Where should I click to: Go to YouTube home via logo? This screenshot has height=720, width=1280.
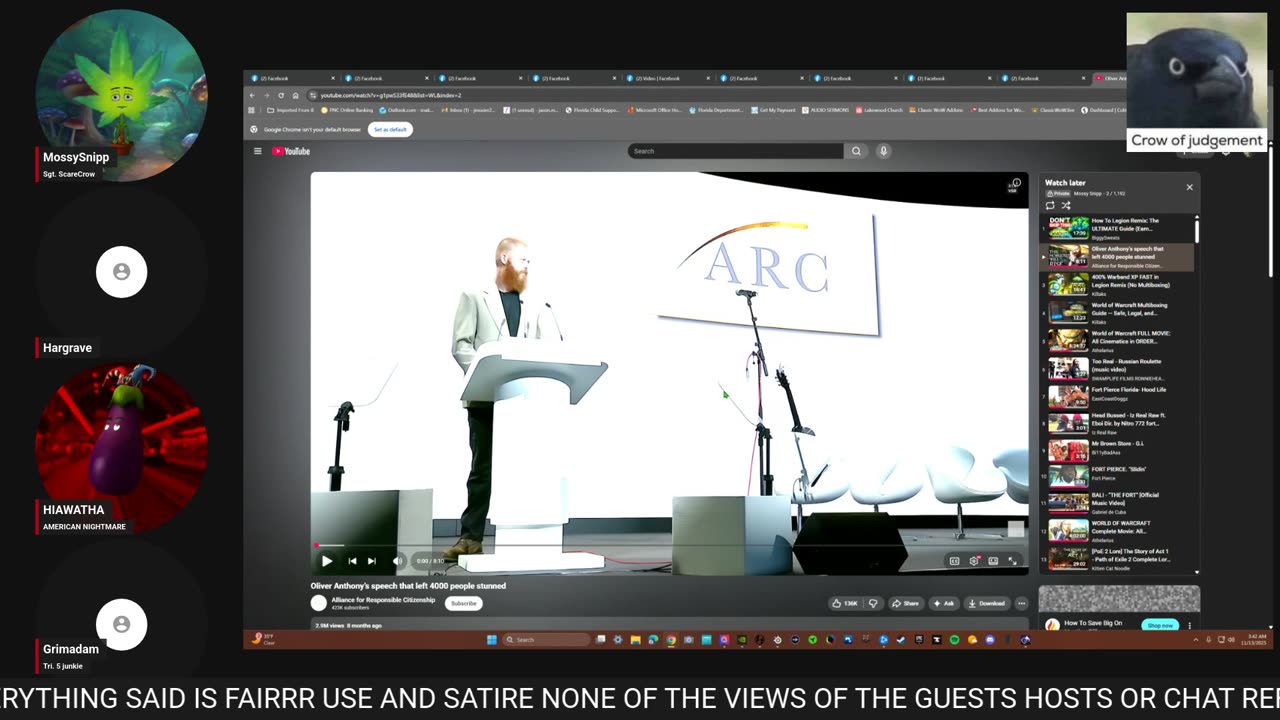pos(292,151)
